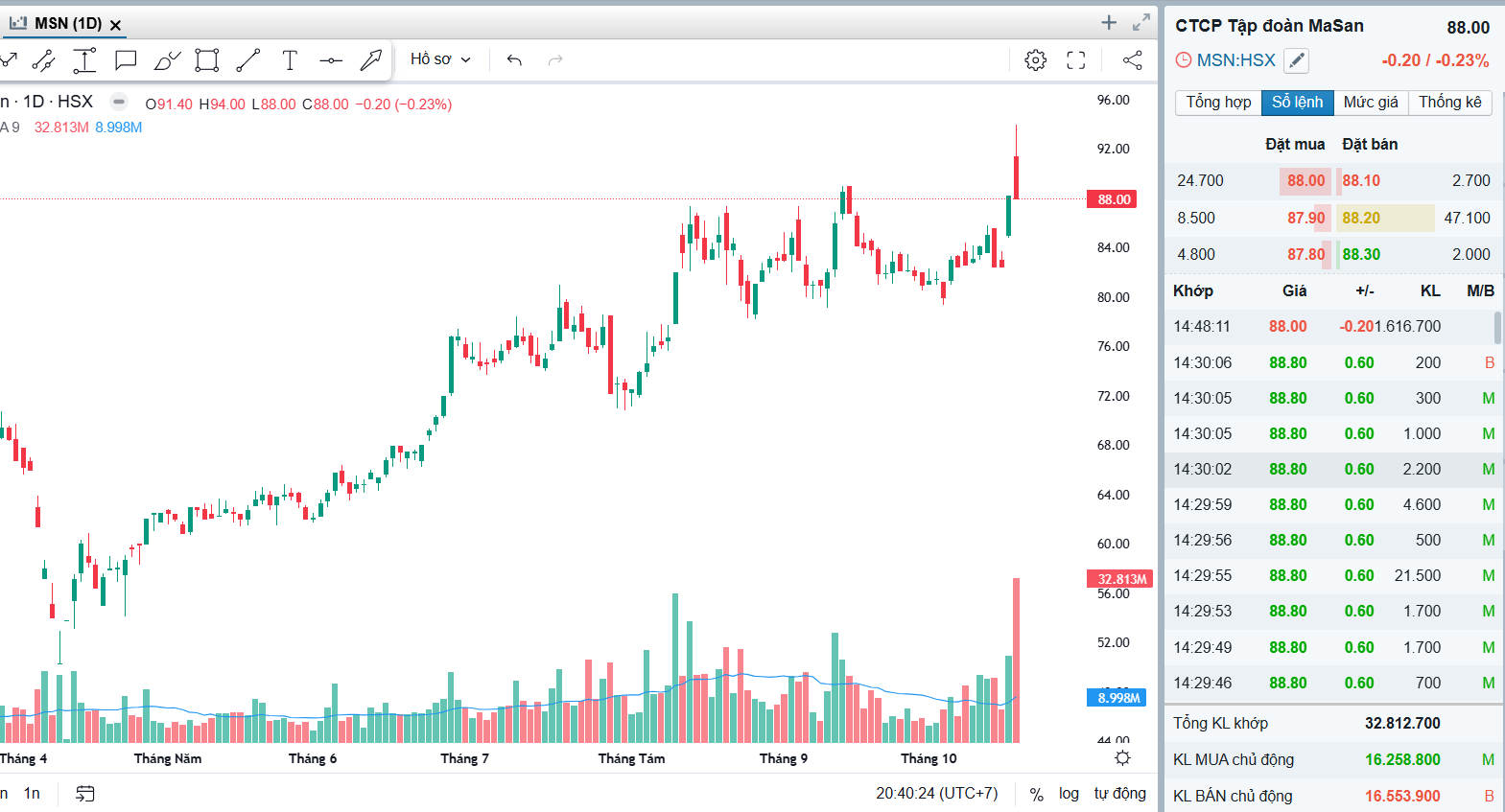Screen dimensions: 1505x812
Task: Pick the trend line drawing tool
Action: [248, 60]
